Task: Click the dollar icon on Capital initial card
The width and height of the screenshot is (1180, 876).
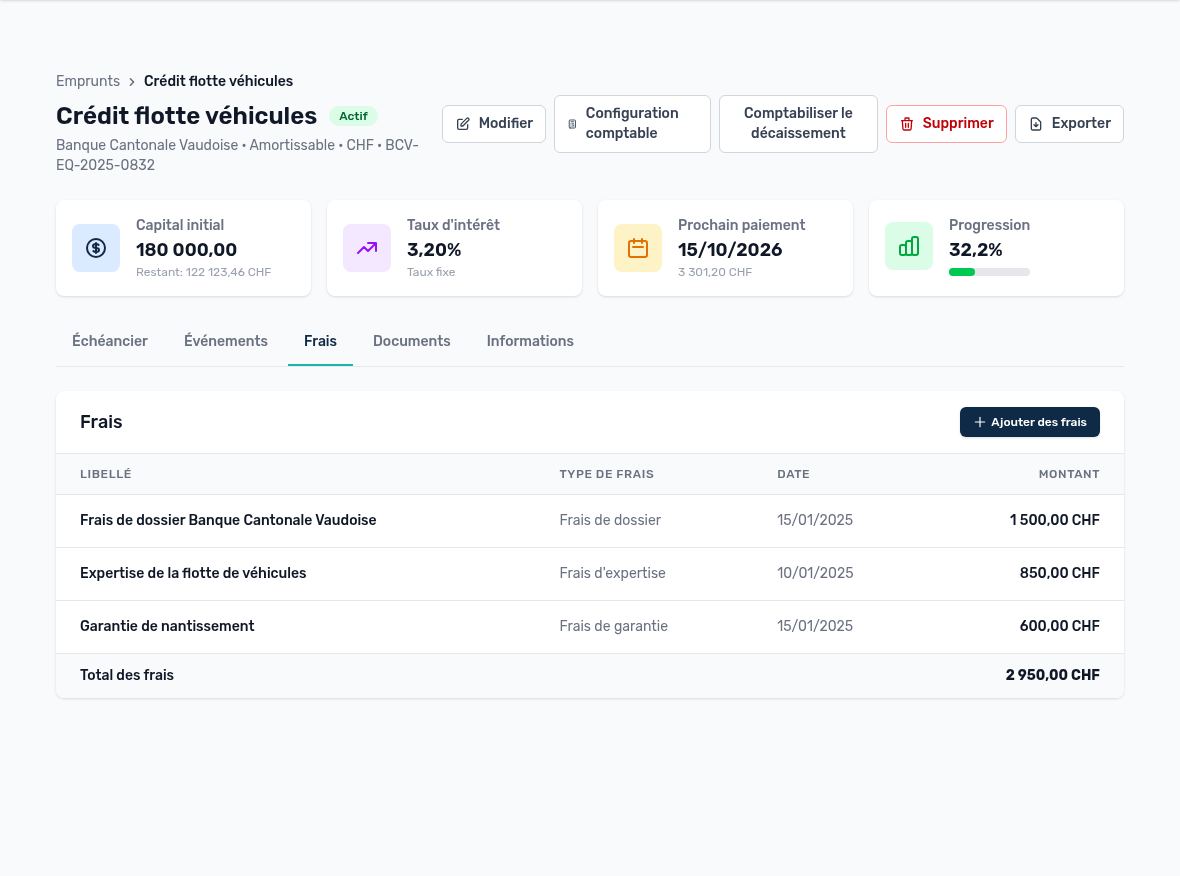Action: point(96,248)
